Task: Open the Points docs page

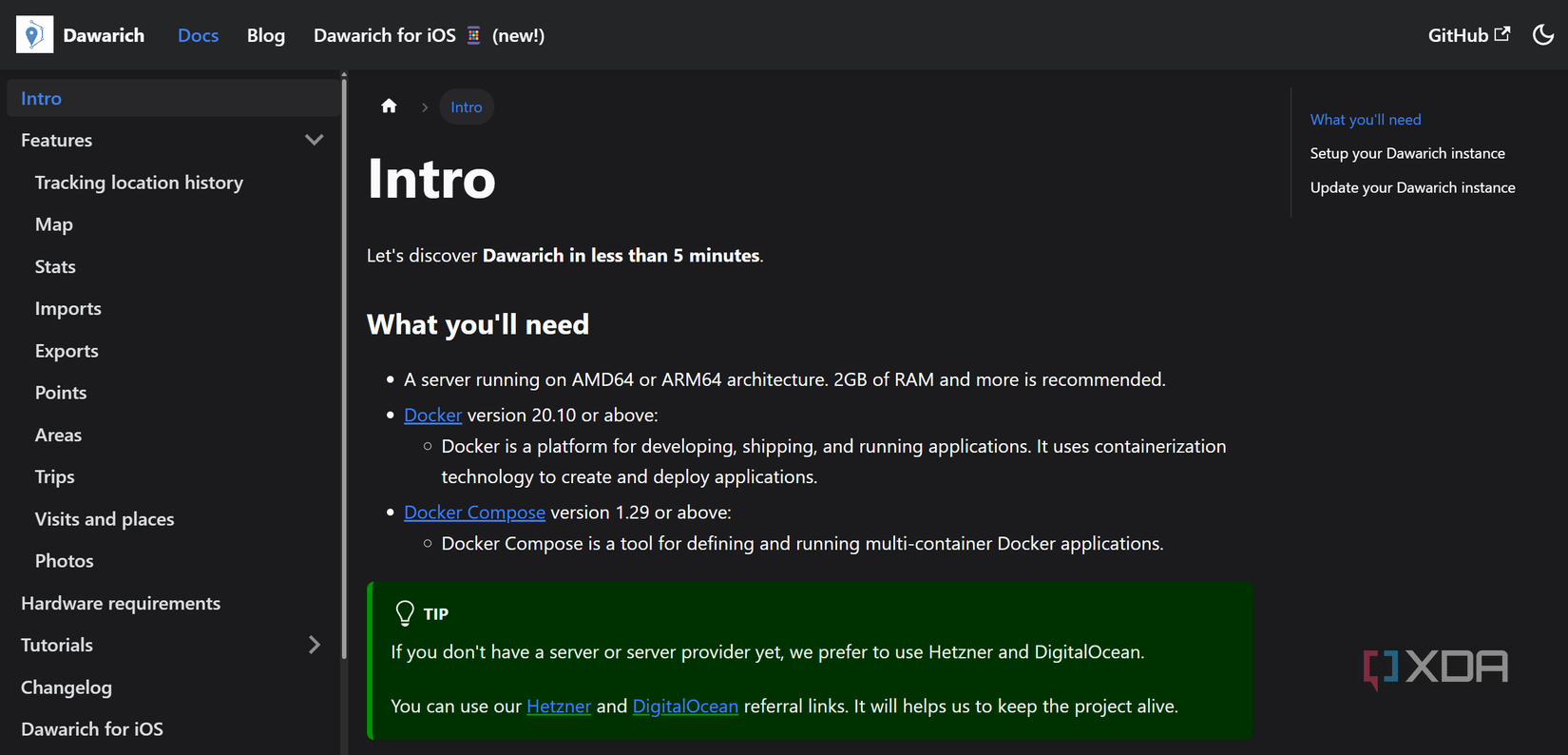Action: 61,393
